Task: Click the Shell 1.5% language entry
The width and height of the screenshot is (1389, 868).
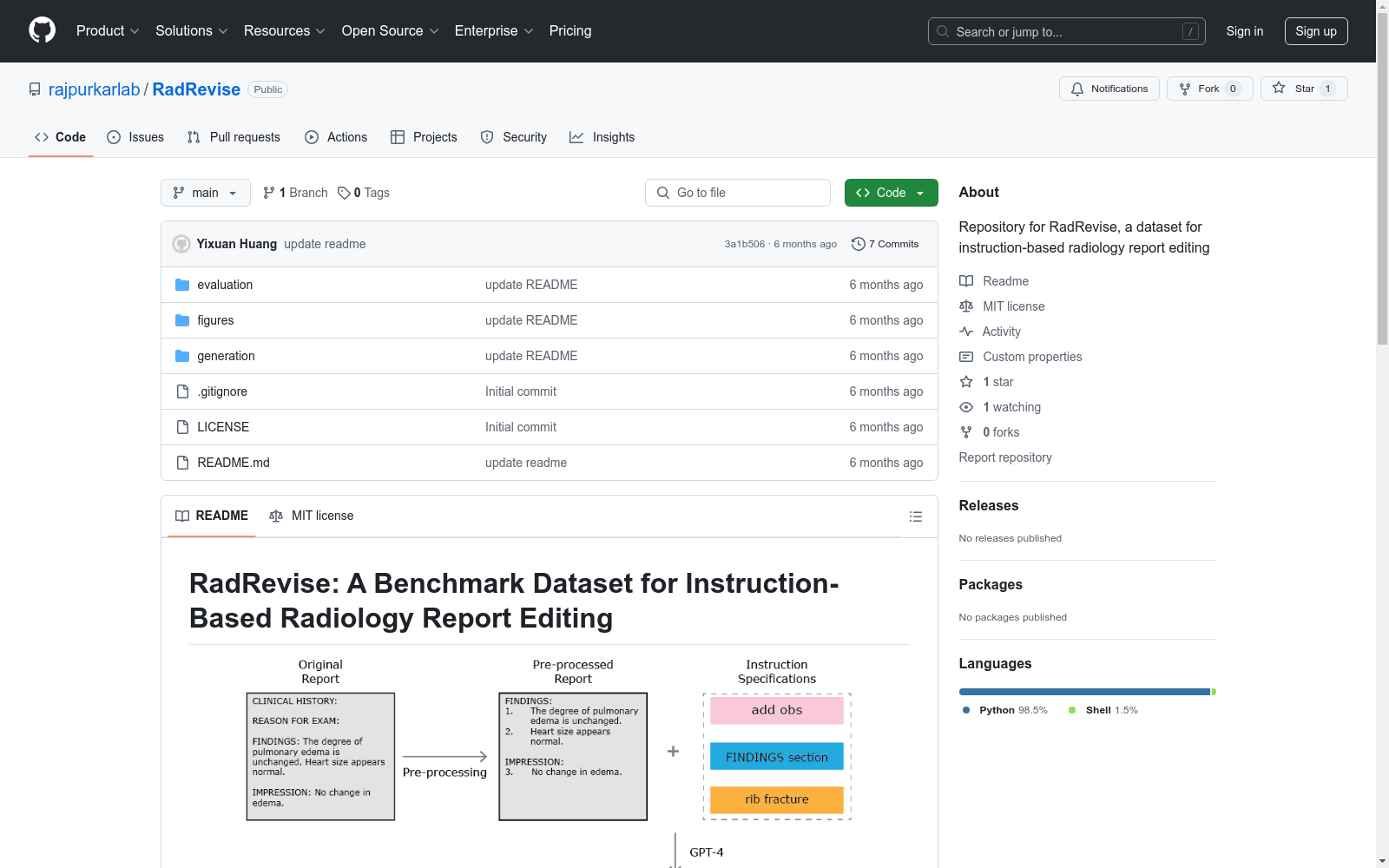Action: click(1103, 710)
